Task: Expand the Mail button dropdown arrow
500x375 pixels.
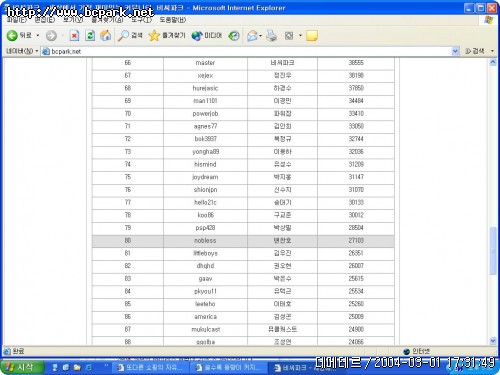Action: 260,36
